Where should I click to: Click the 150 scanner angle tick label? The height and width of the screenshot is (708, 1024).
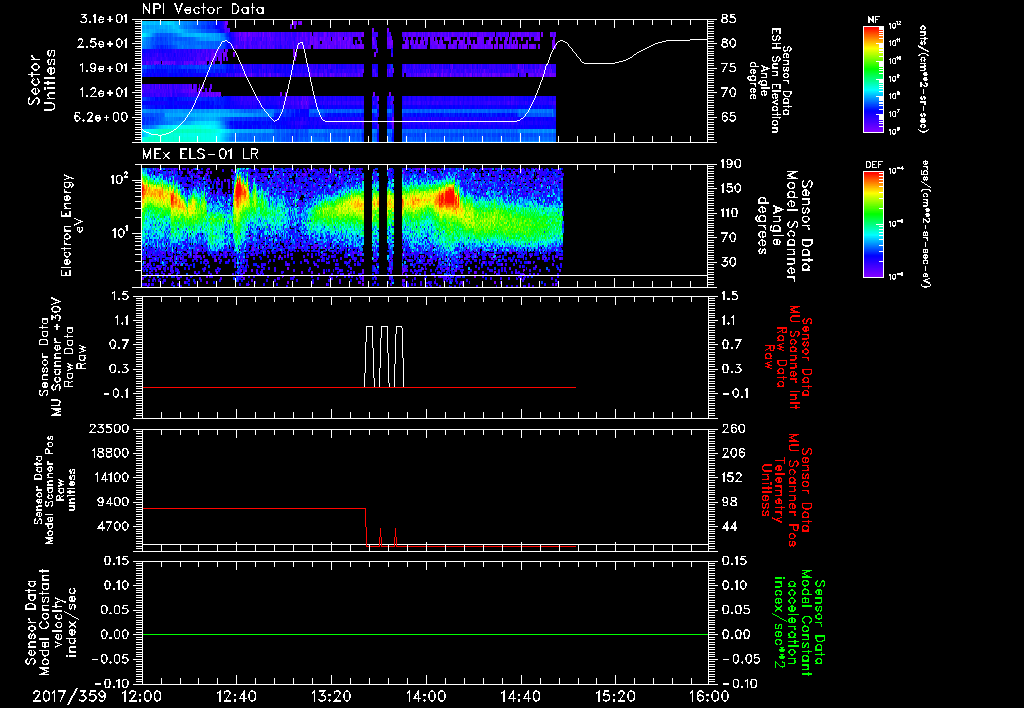[x=733, y=189]
